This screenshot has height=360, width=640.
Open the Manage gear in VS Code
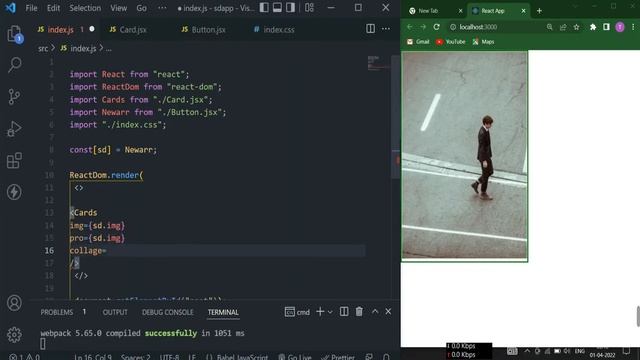(x=14, y=335)
